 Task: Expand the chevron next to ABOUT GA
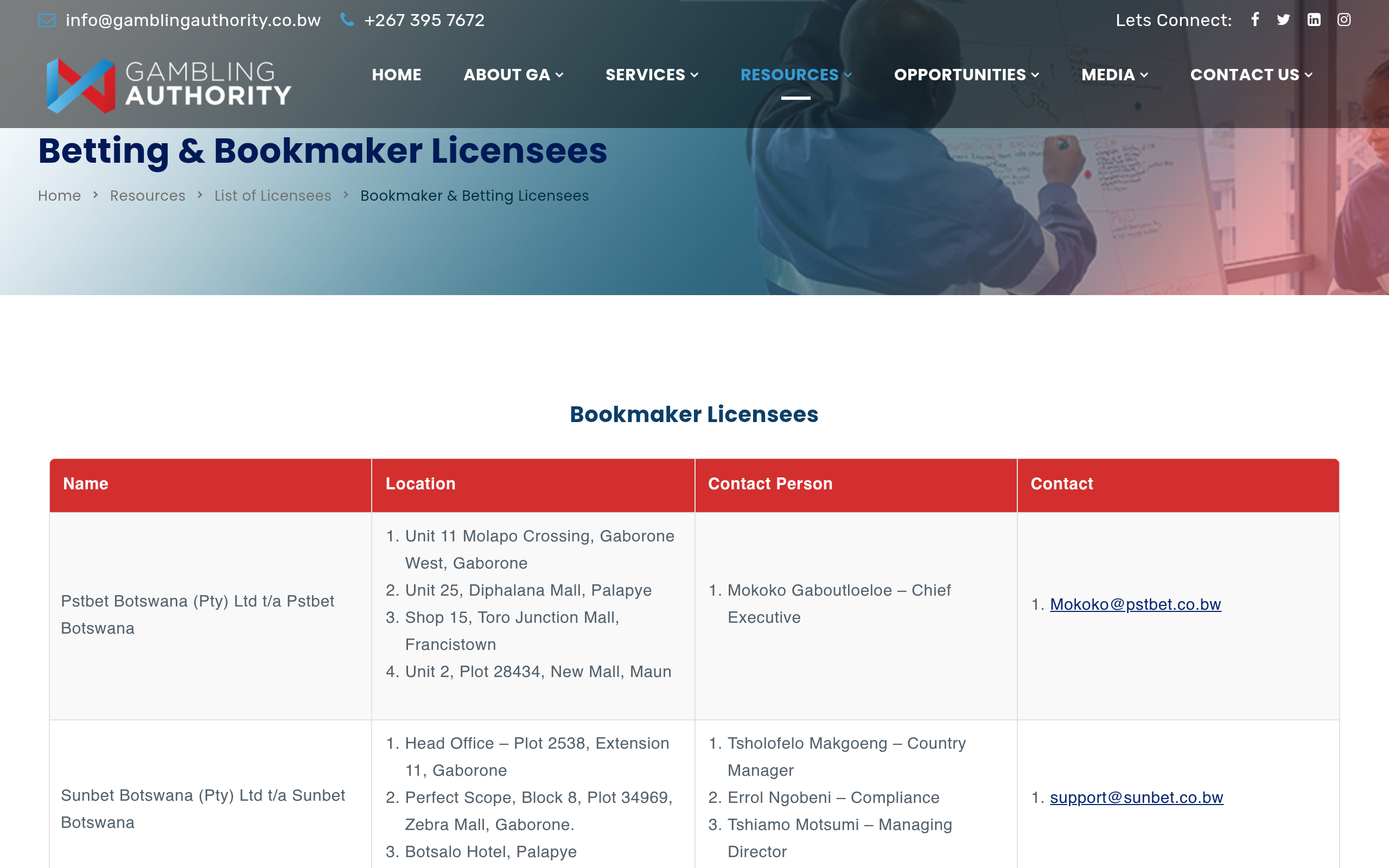click(x=559, y=75)
